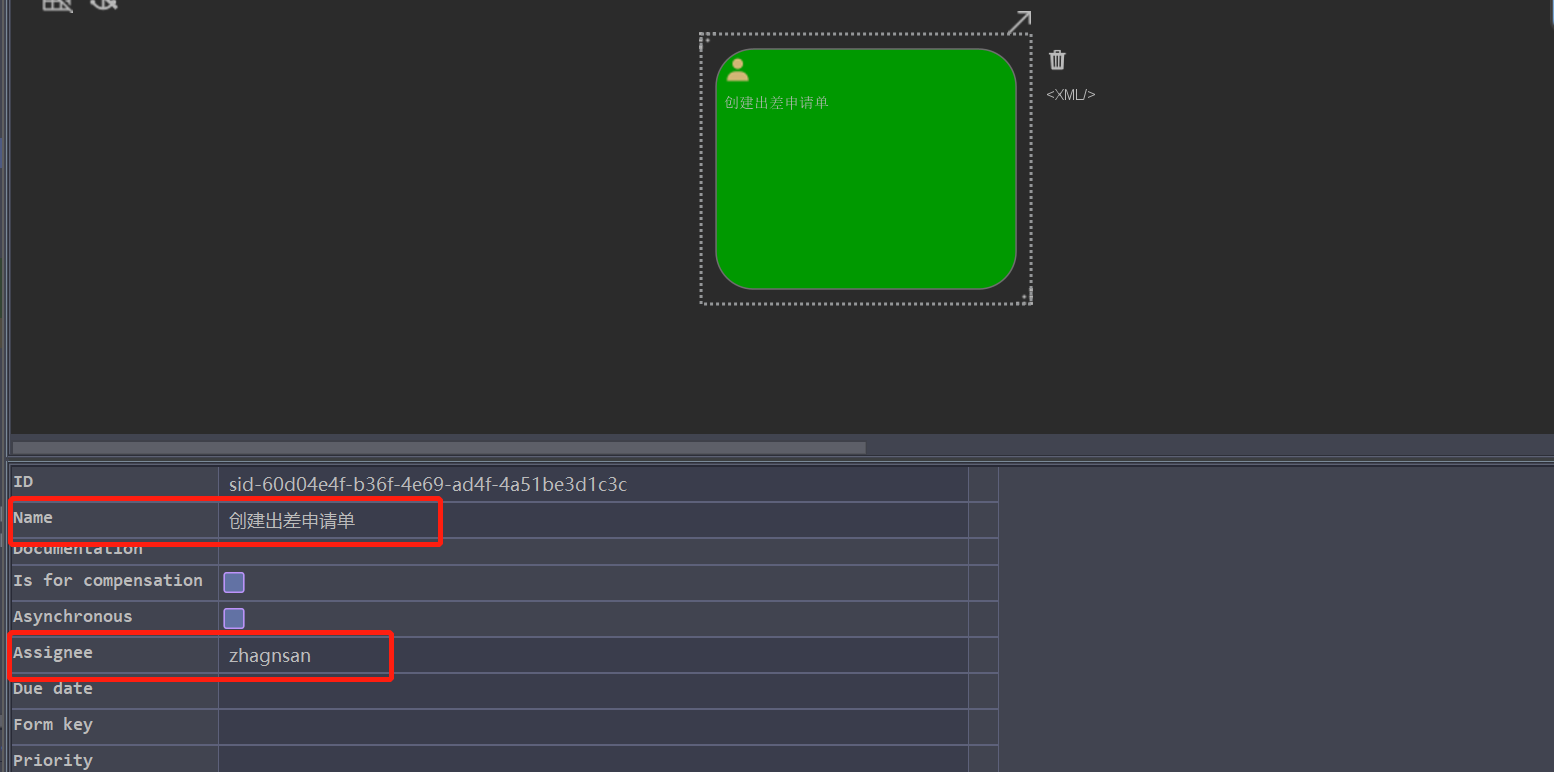This screenshot has height=772, width=1554.
Task: Select the Form key property label
Action: pyautogui.click(x=53, y=725)
